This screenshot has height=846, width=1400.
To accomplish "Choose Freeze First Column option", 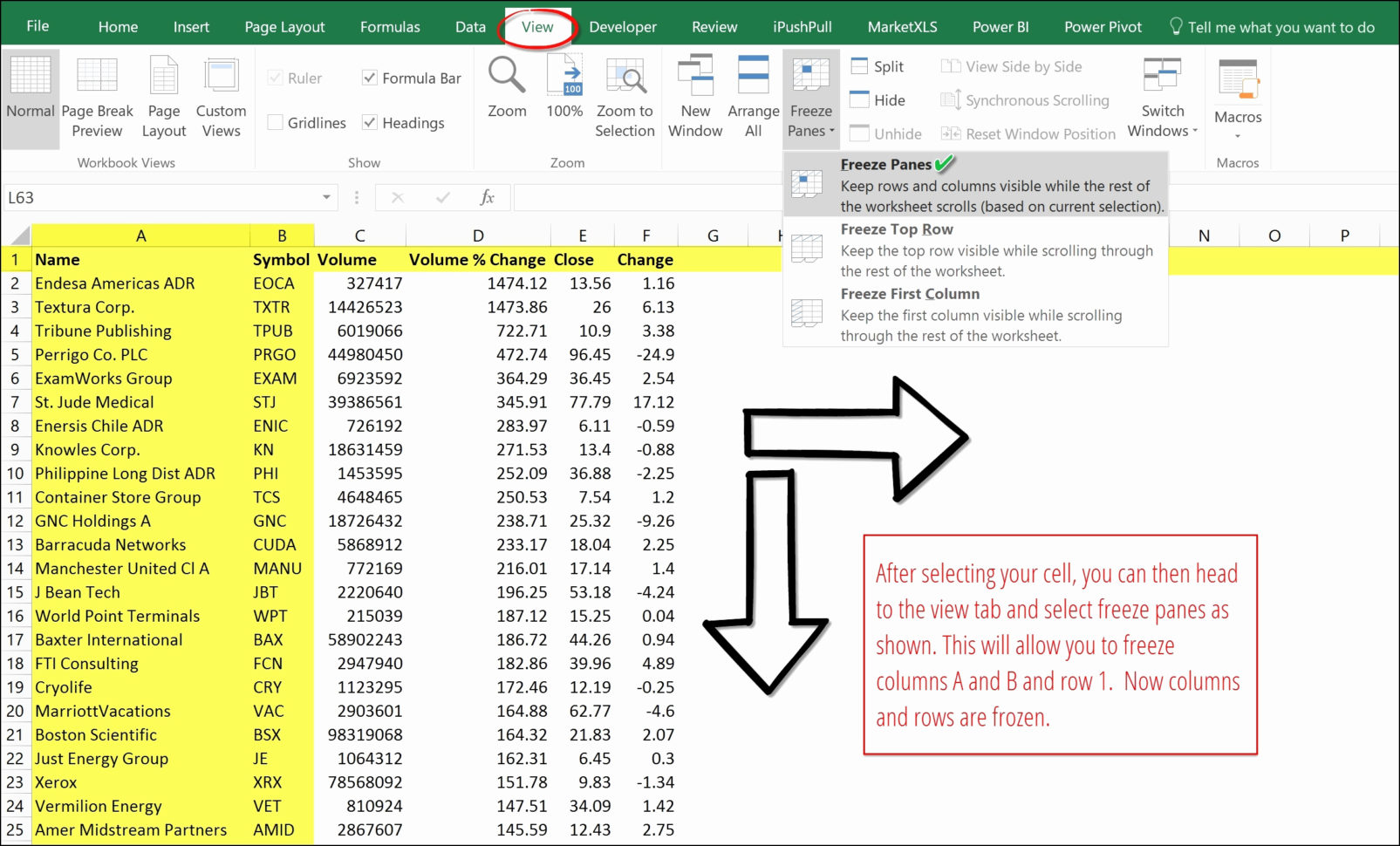I will pyautogui.click(x=910, y=294).
